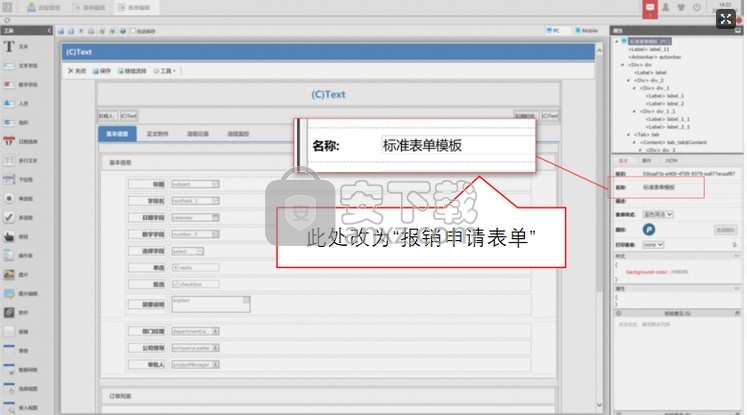Open the print form 'none' dropdown

tap(653, 245)
